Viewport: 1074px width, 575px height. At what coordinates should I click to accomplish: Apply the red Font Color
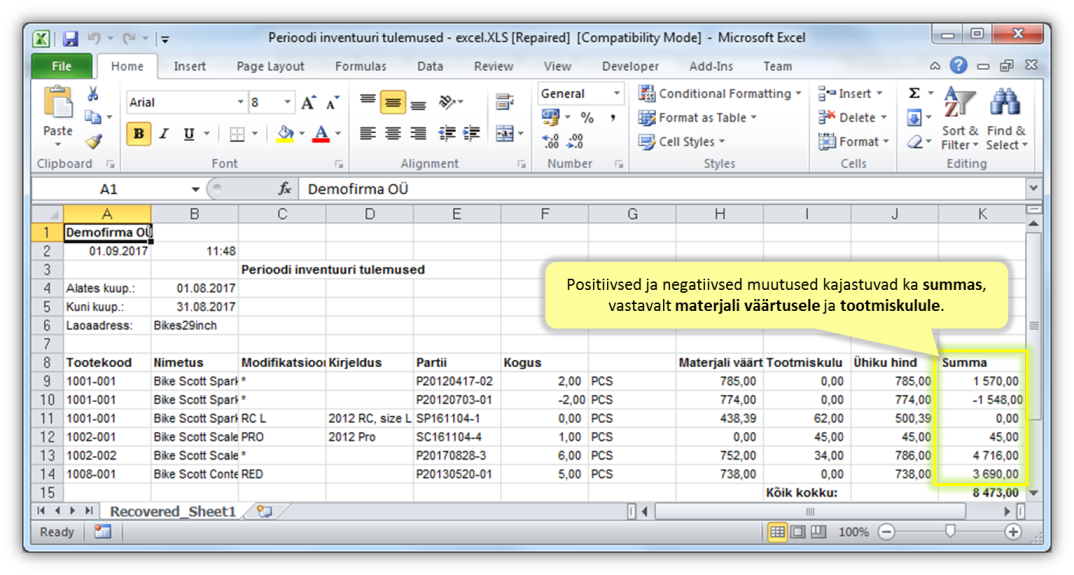pyautogui.click(x=321, y=134)
